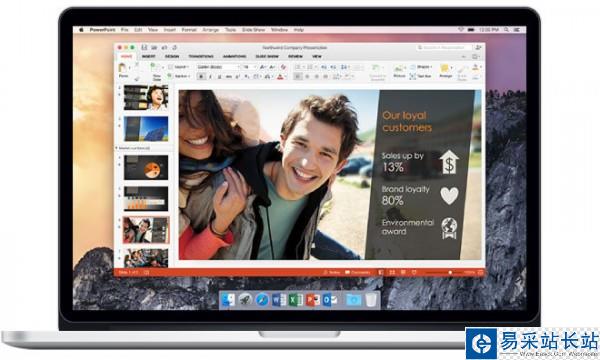Open the HOME ribbon tab
Viewport: 600px width, 360px height.
coord(127,56)
